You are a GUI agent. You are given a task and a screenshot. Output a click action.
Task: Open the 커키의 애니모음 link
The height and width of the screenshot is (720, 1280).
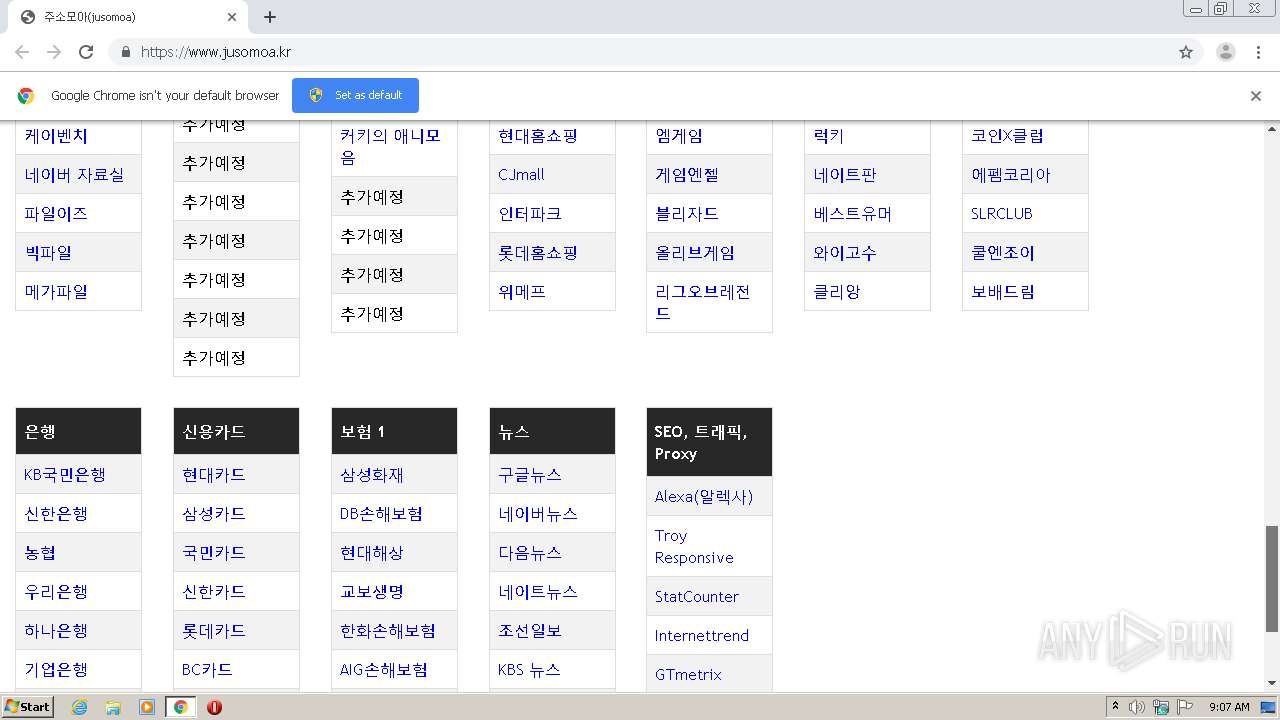tap(390, 147)
